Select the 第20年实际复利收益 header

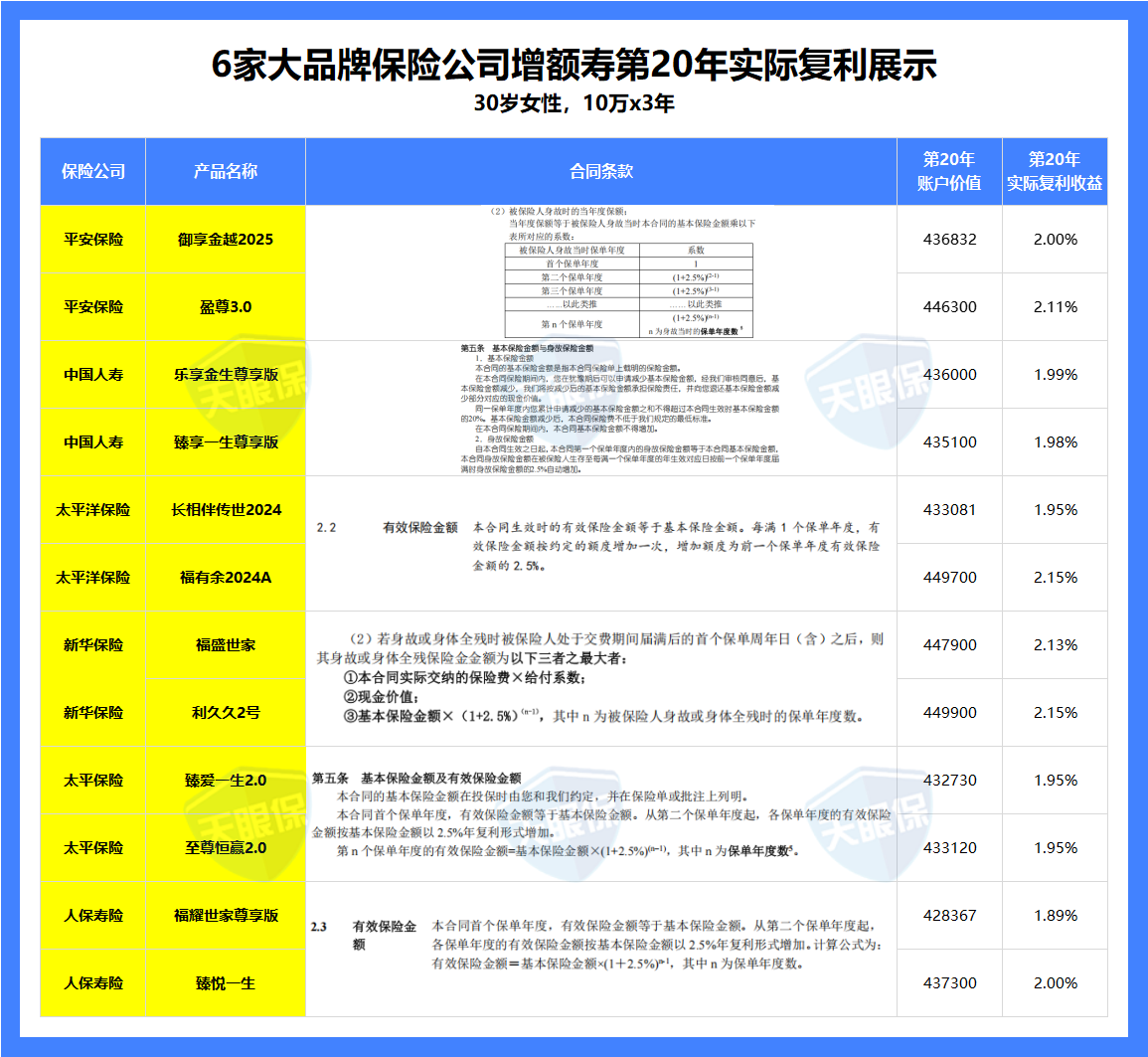1055,171
